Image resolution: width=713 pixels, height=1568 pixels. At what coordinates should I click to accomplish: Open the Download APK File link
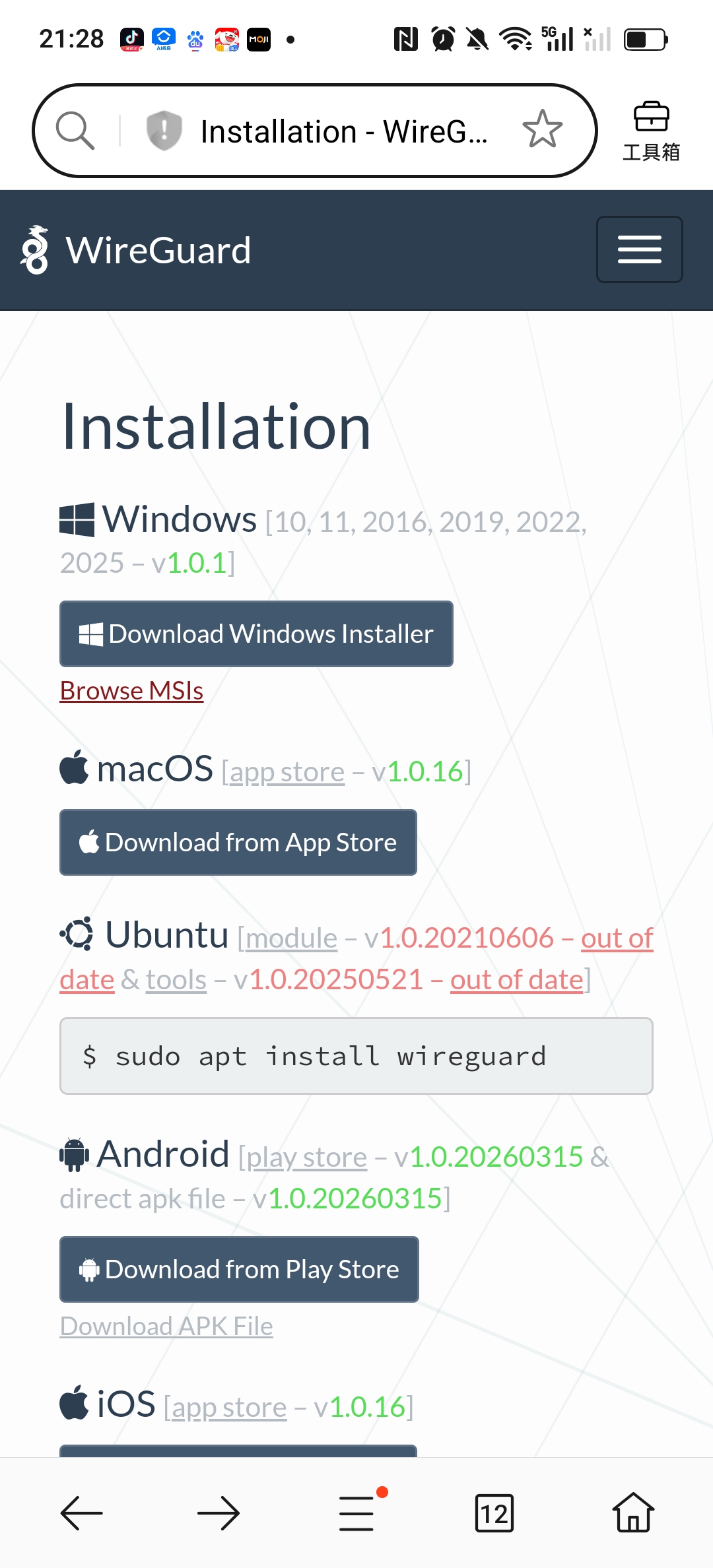tap(166, 1326)
